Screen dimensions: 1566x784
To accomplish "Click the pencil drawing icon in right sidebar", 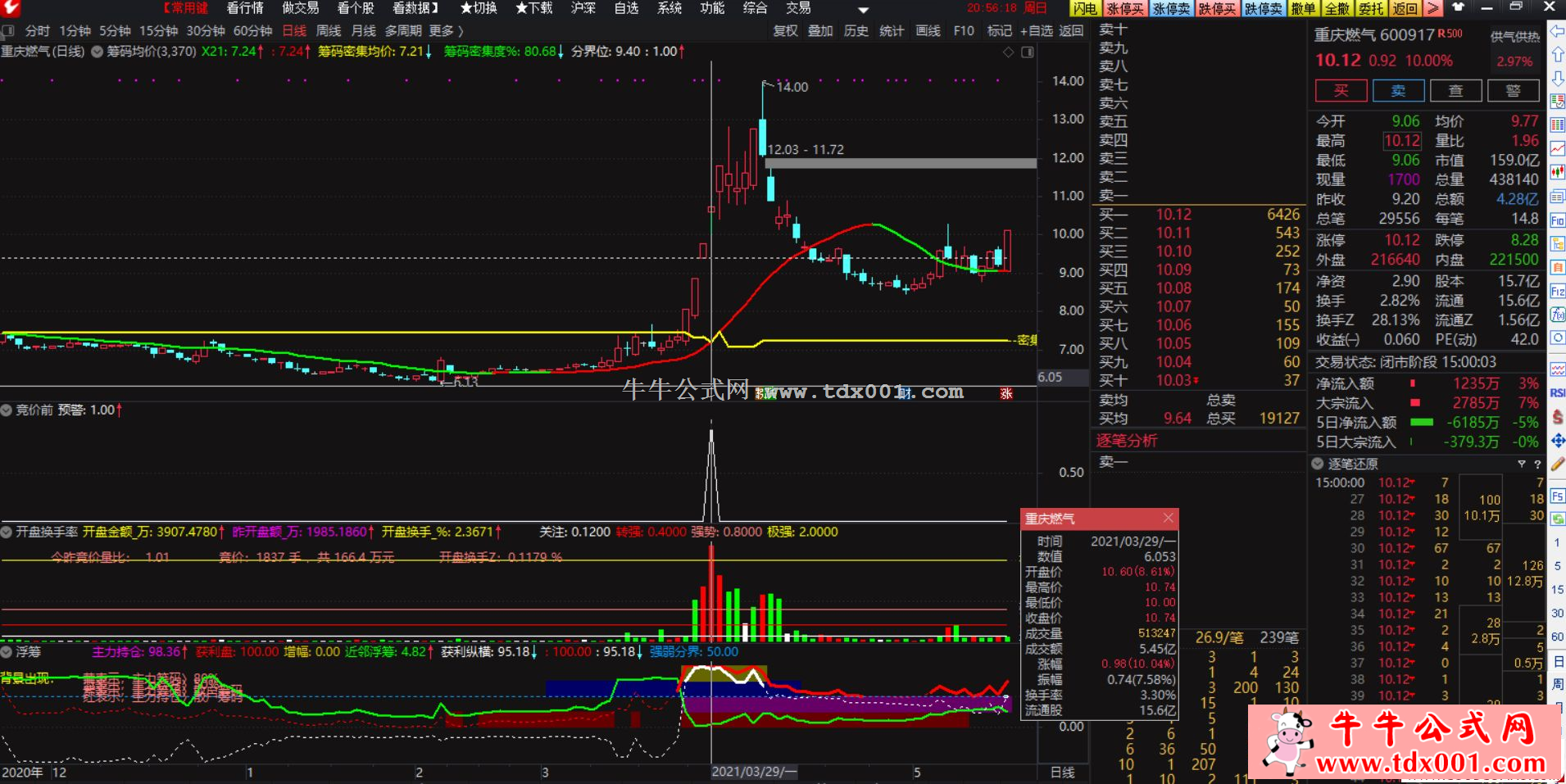I will (1558, 465).
